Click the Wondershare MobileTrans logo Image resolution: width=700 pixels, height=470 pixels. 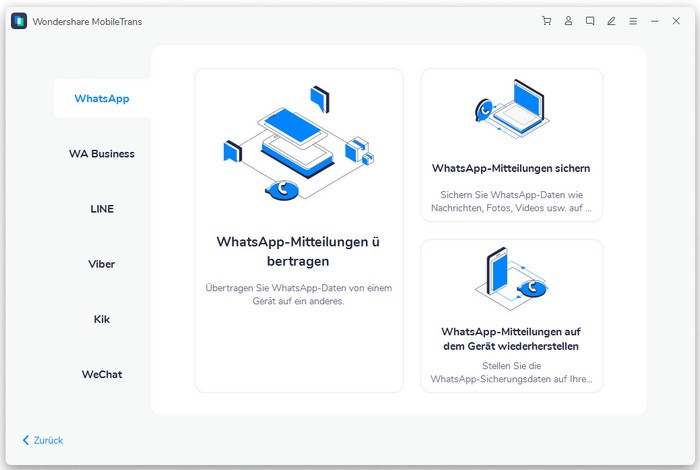click(19, 21)
